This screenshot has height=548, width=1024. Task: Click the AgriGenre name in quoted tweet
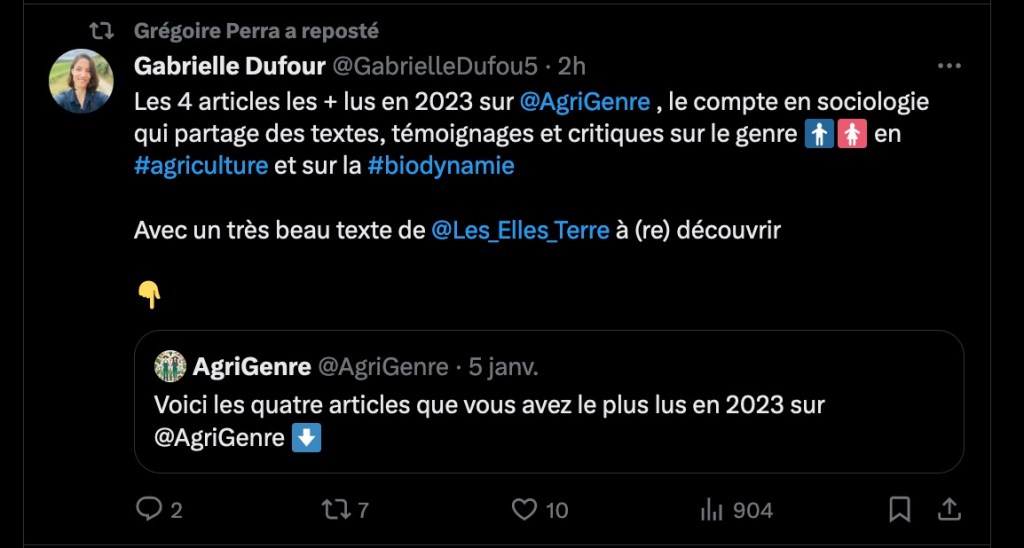[x=251, y=367]
